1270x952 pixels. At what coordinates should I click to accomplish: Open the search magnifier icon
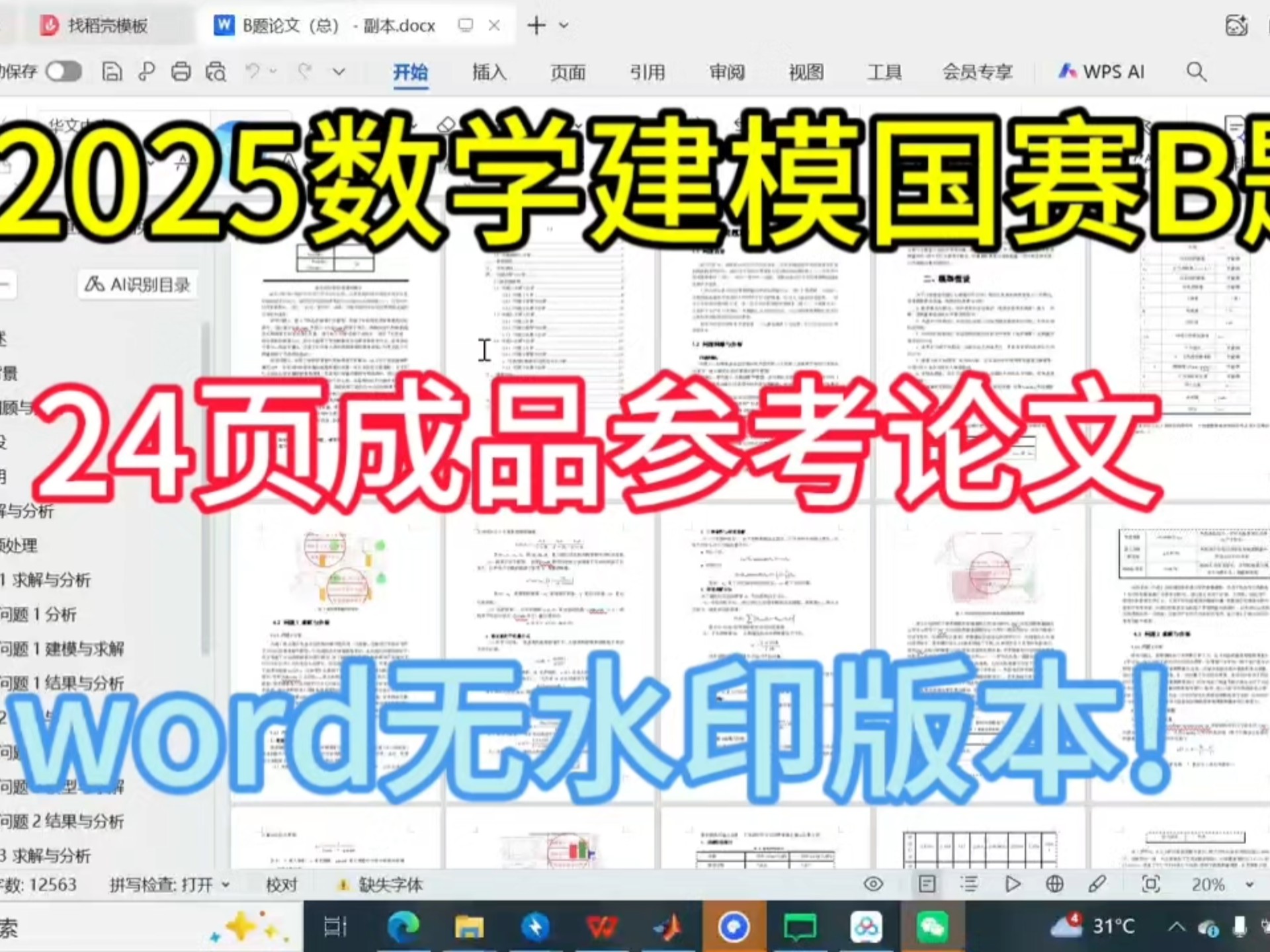[x=1196, y=71]
